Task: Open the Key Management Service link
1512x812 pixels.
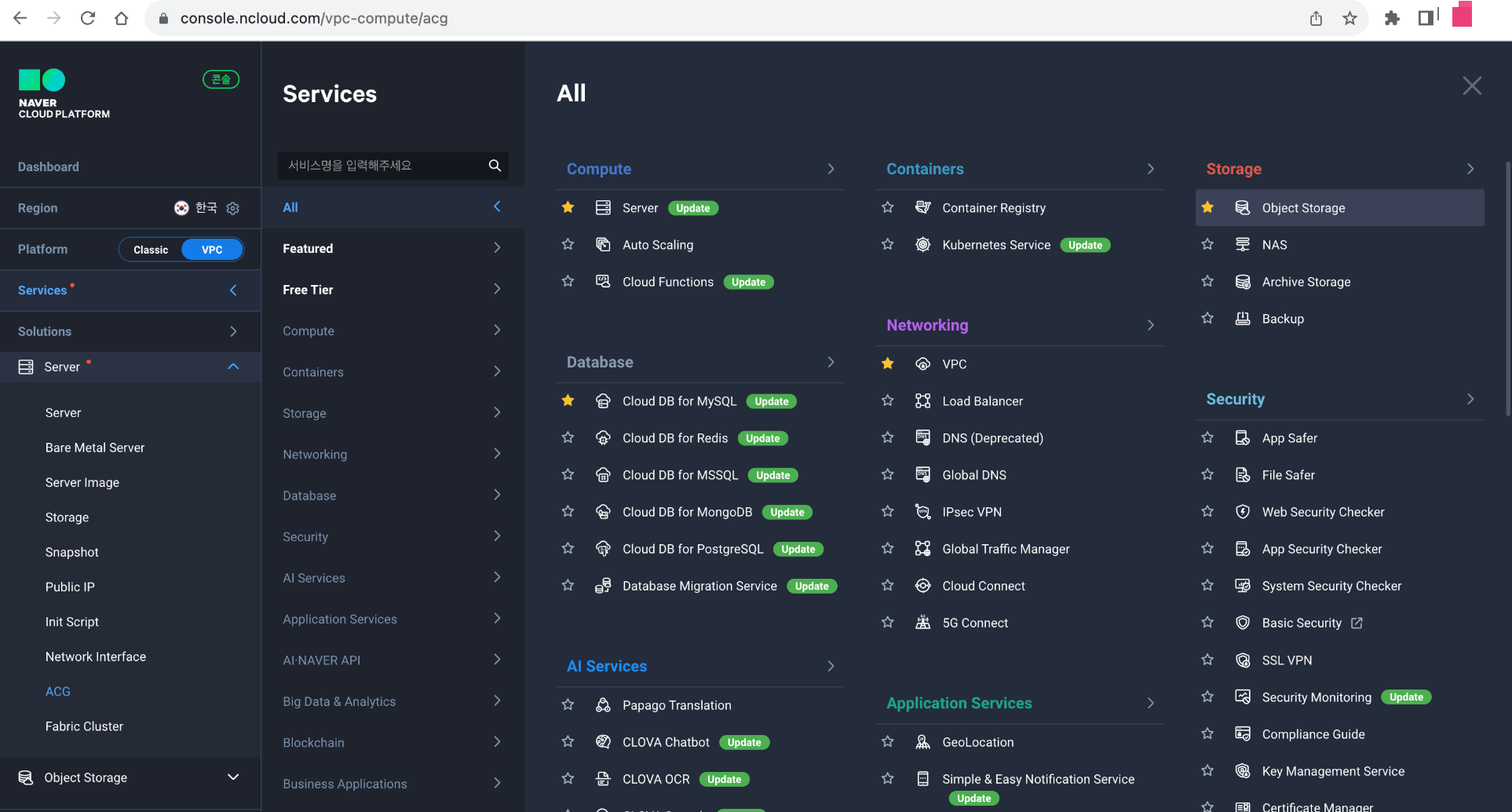Action: [x=1333, y=771]
